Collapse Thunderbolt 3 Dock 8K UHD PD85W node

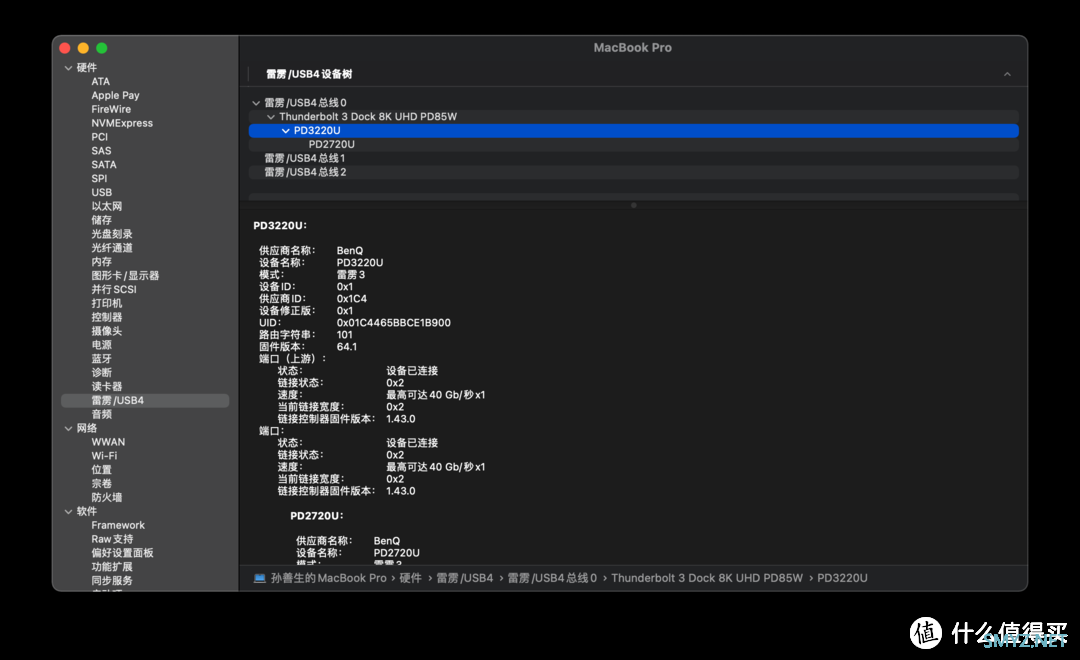[271, 116]
